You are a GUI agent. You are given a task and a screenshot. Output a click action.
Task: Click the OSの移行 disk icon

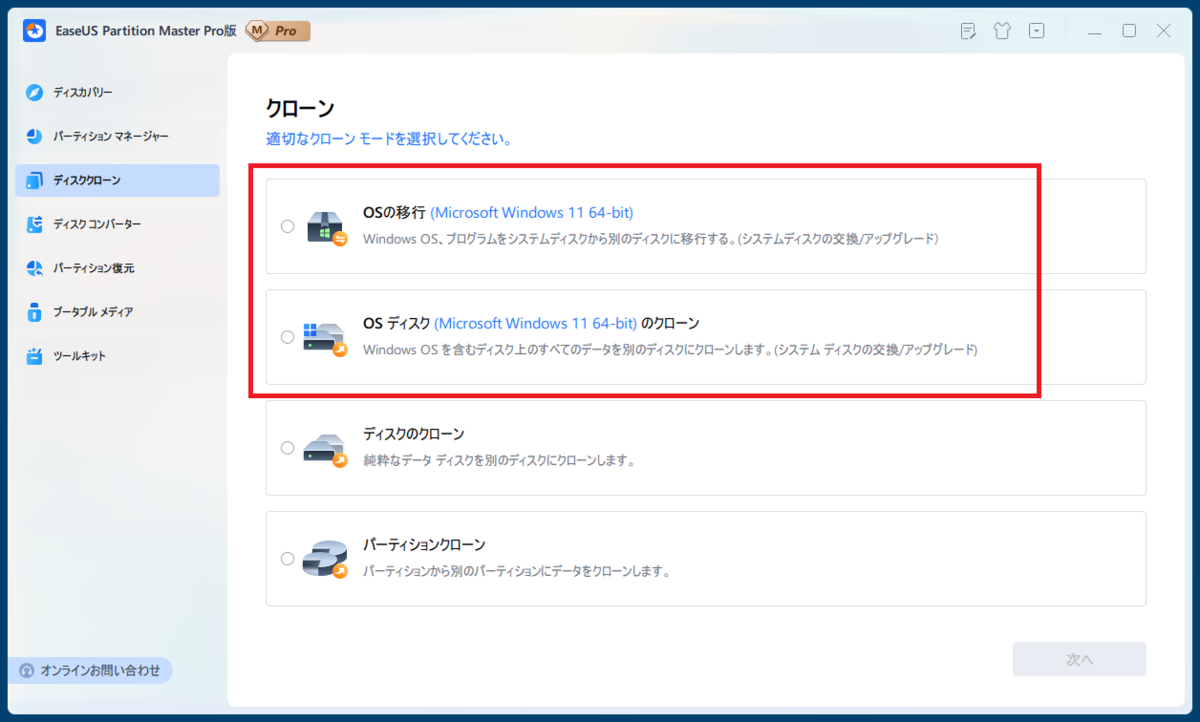point(325,228)
